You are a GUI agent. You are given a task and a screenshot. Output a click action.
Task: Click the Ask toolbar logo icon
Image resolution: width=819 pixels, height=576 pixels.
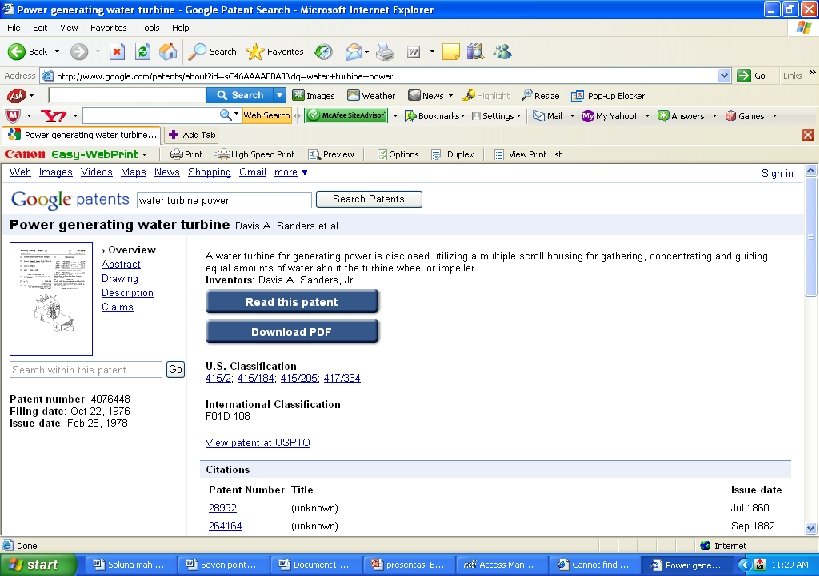(x=16, y=96)
